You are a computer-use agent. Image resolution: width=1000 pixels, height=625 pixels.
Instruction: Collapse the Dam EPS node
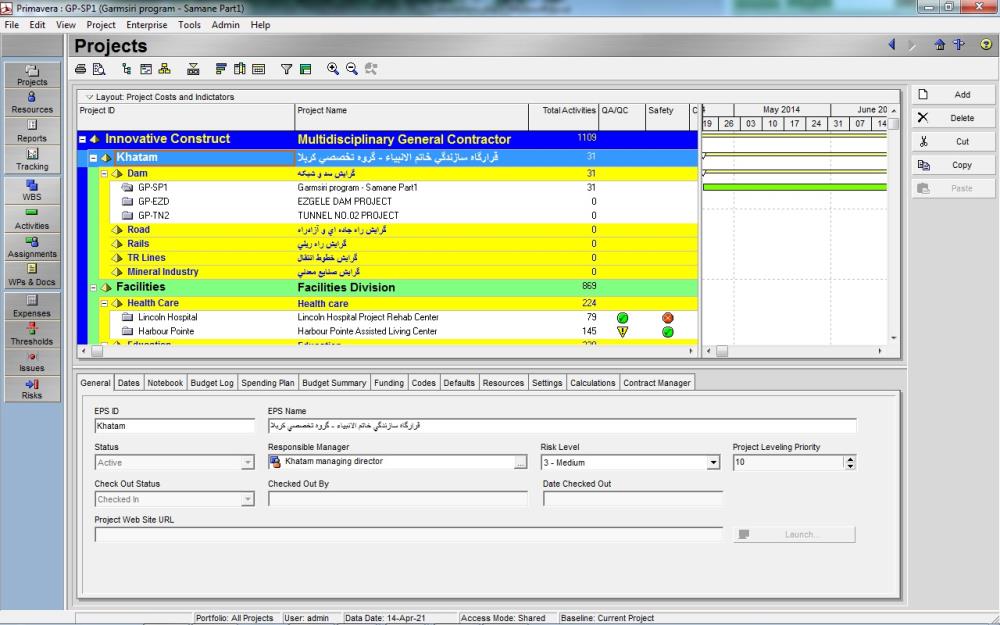point(104,173)
